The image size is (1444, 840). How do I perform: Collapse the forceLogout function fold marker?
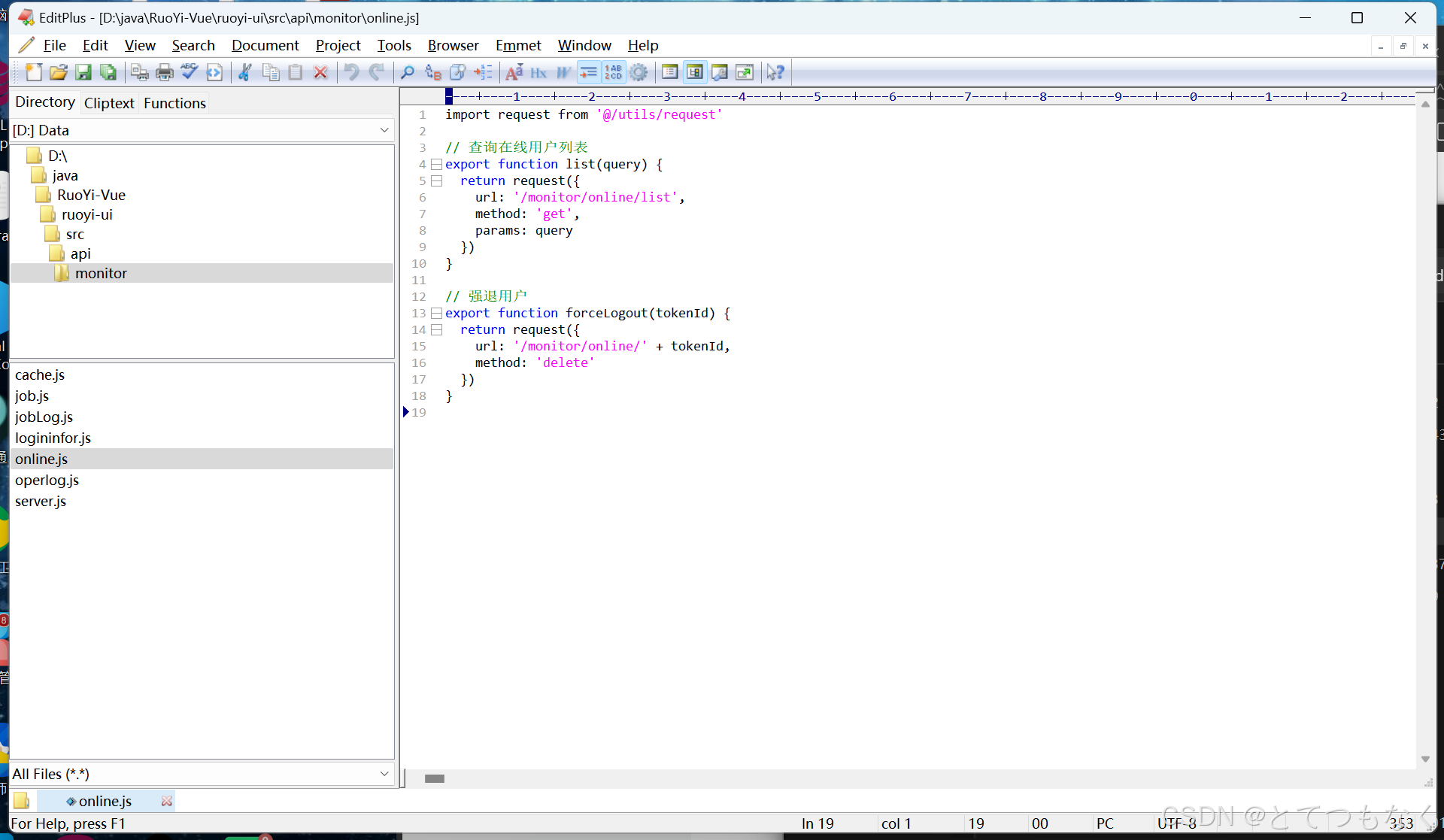point(436,313)
